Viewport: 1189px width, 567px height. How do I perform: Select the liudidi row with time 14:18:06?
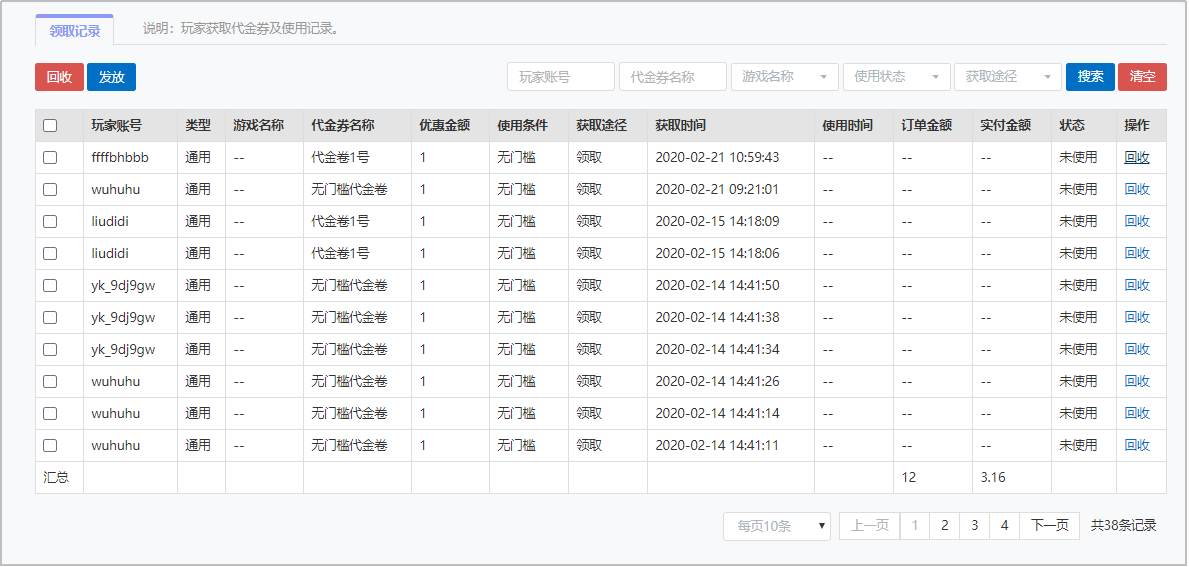tap(50, 253)
